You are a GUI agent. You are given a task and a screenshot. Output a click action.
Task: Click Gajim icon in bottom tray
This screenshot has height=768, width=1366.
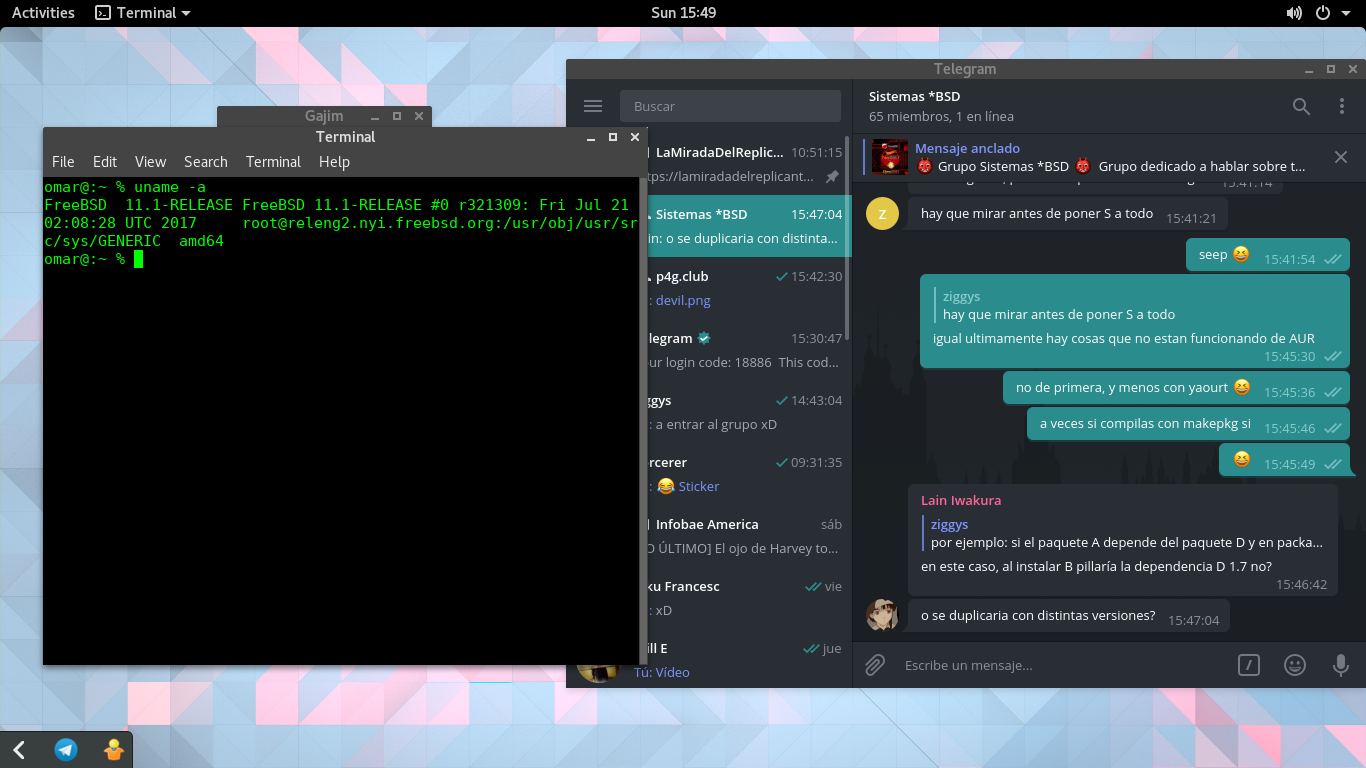pos(114,749)
